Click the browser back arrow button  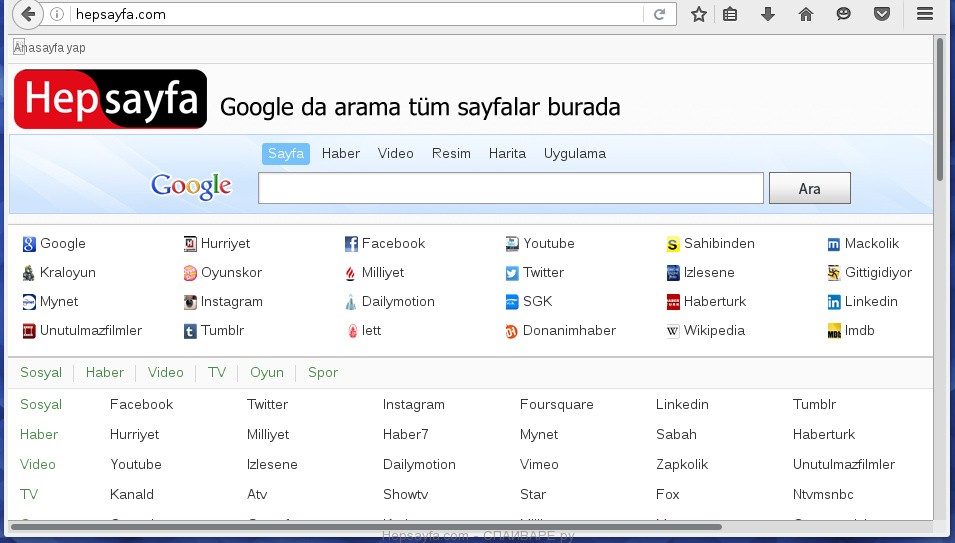(29, 14)
